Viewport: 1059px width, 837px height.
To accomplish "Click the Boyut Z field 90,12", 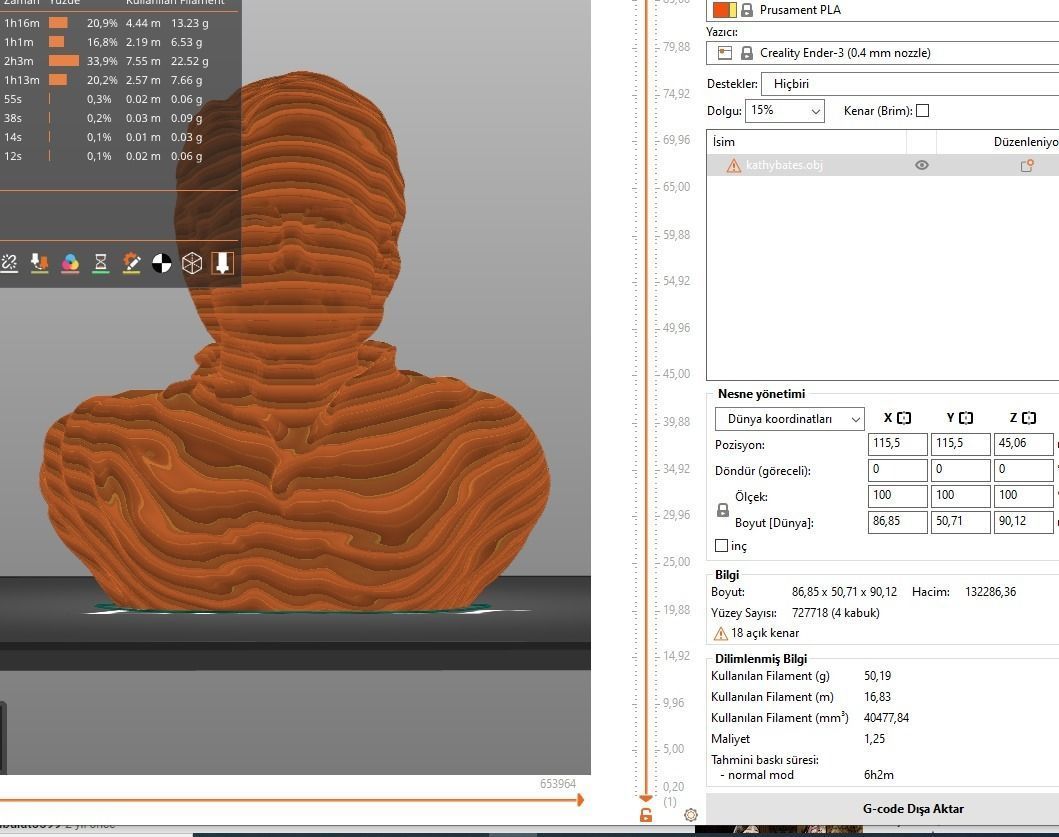I will pyautogui.click(x=1023, y=522).
